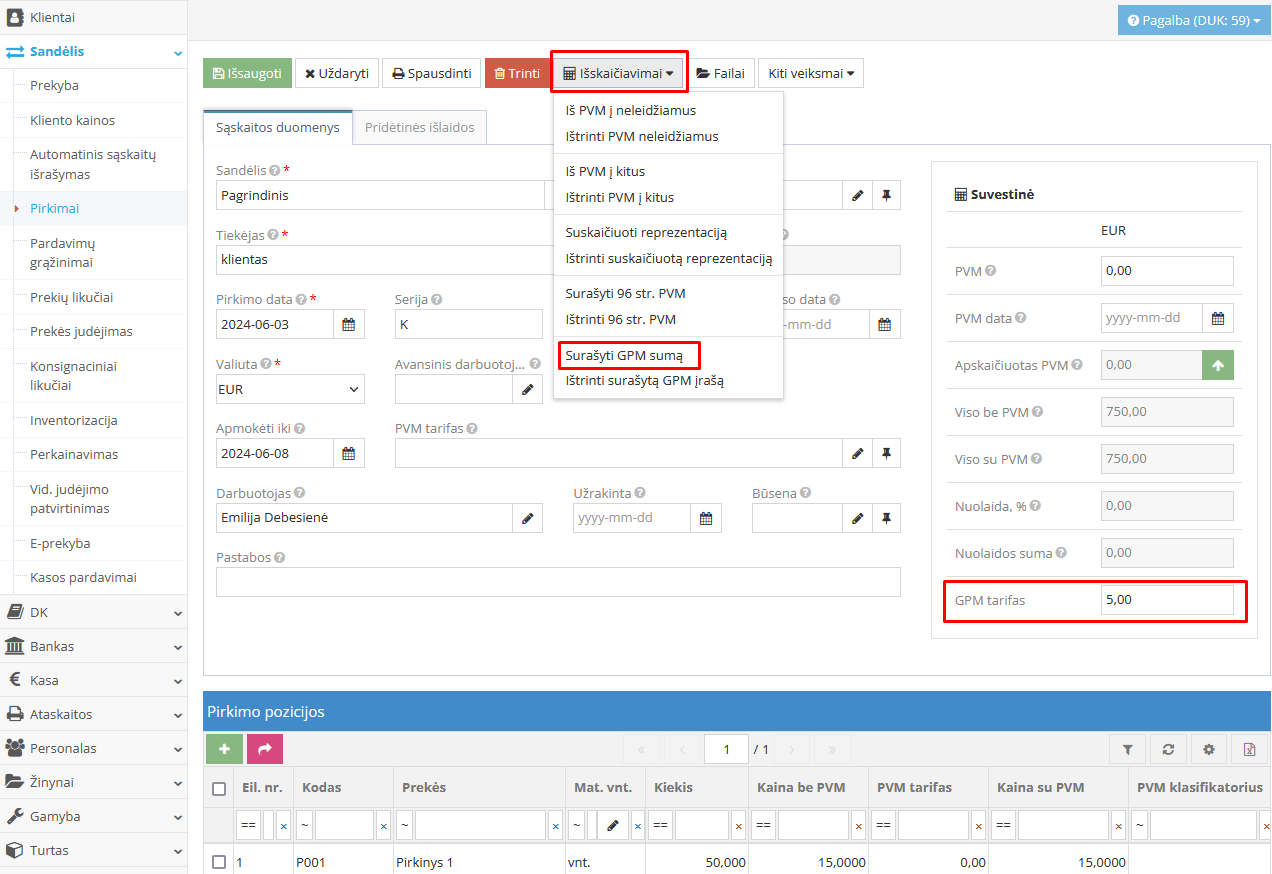Open grid settings gear icon

[x=1208, y=749]
